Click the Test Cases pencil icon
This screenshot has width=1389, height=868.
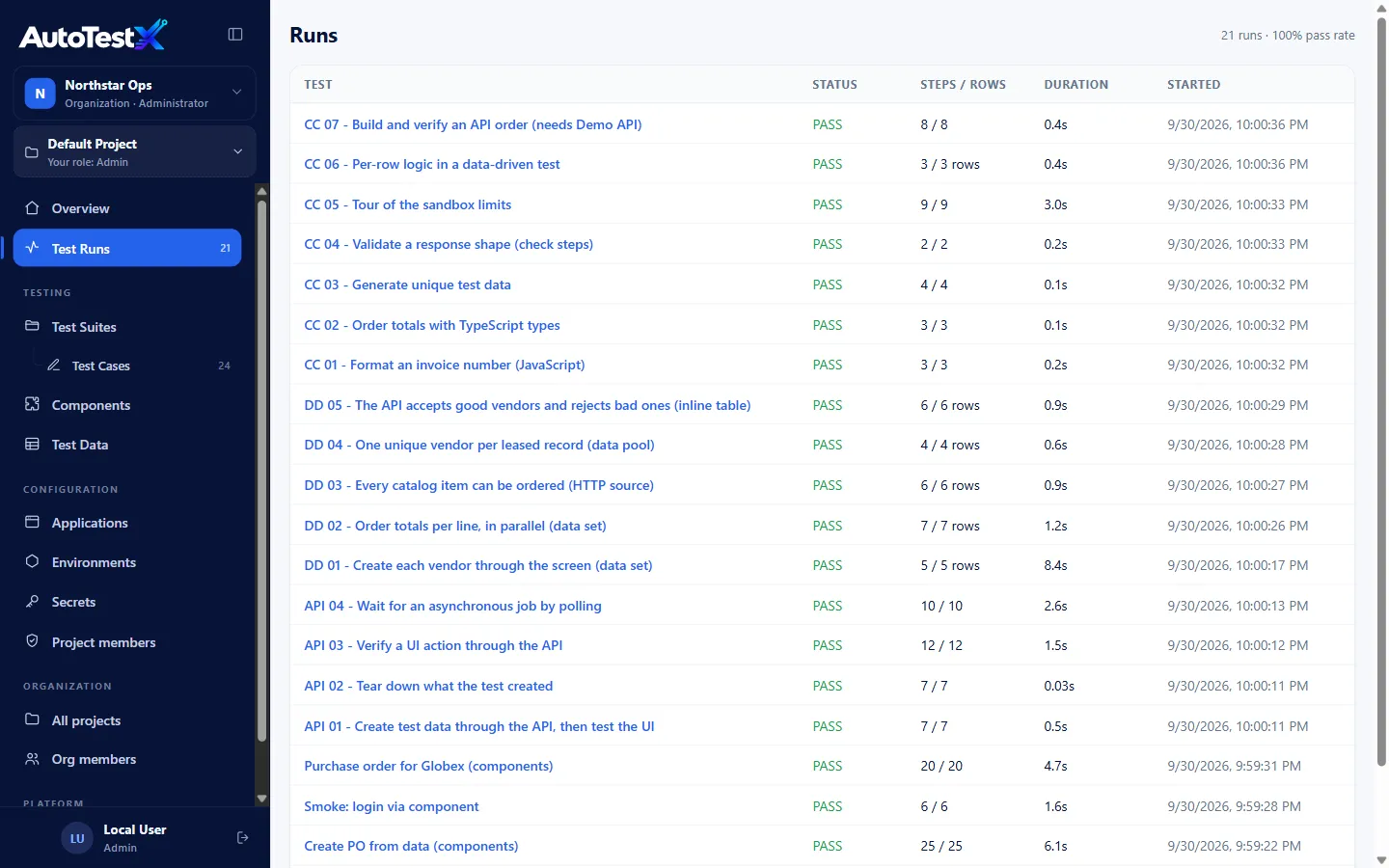(x=54, y=366)
